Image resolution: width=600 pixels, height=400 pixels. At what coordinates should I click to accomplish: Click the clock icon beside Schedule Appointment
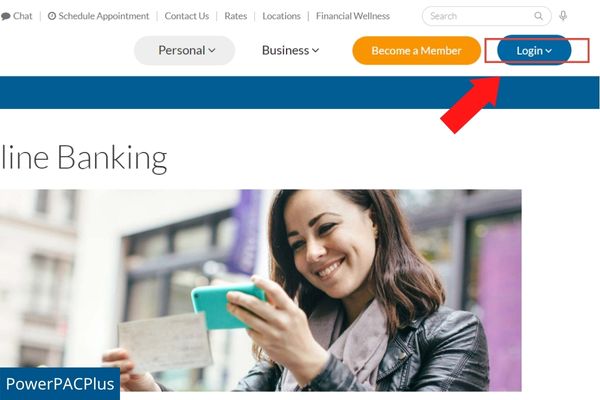52,16
